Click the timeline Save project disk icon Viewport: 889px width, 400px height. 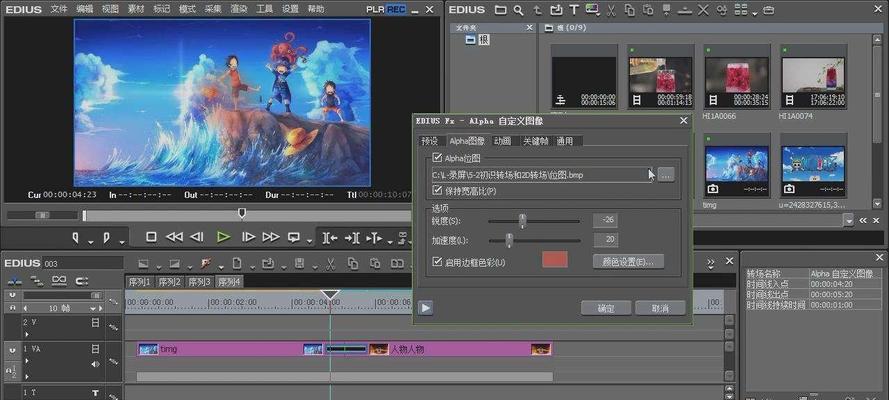(299, 263)
